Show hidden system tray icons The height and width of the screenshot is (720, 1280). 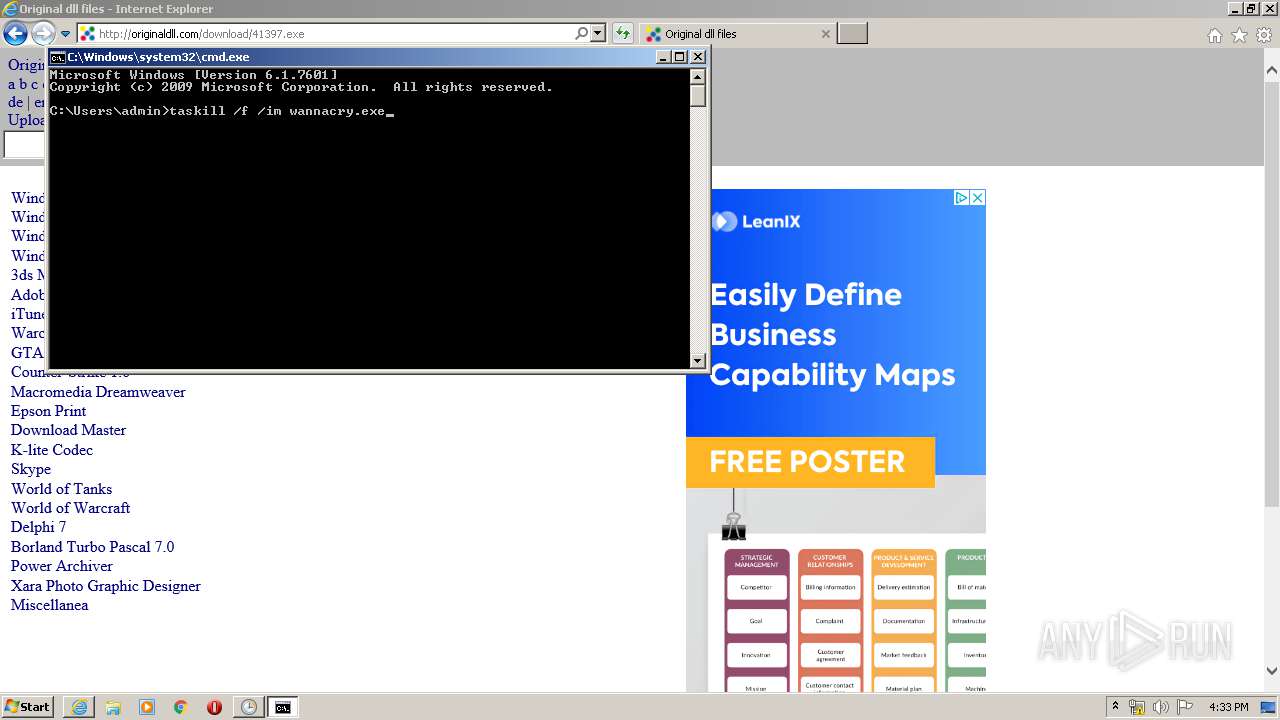tap(1115, 707)
